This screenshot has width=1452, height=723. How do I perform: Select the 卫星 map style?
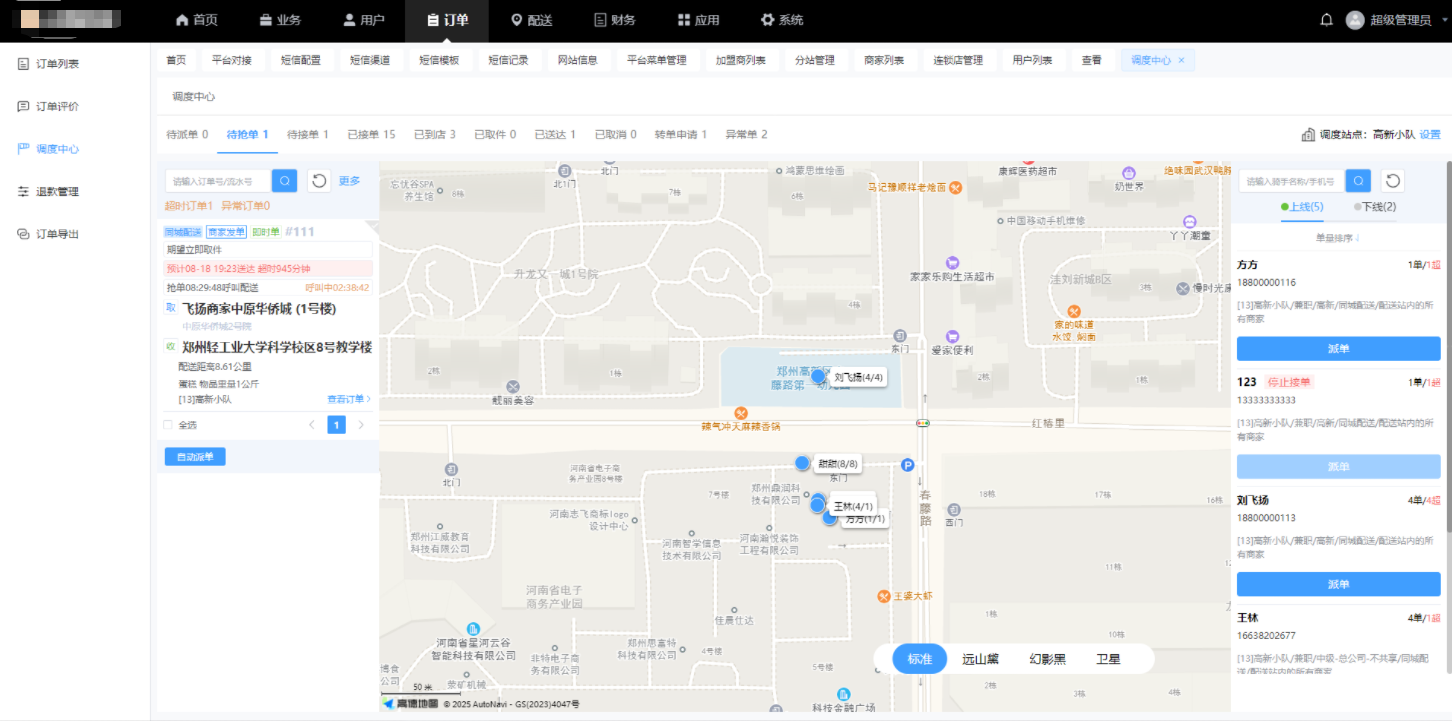(1108, 659)
